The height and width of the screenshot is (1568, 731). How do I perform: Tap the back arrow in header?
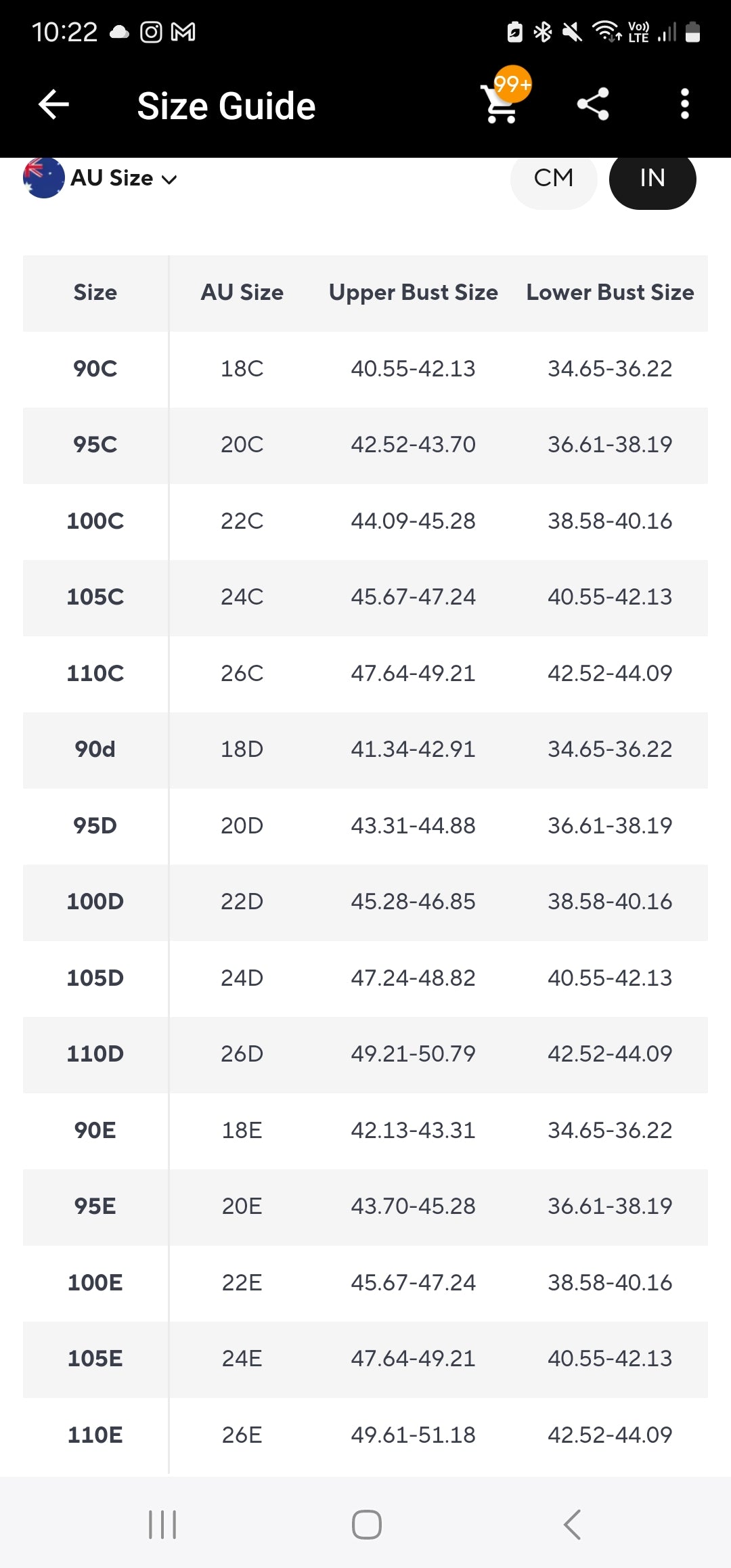click(x=54, y=105)
